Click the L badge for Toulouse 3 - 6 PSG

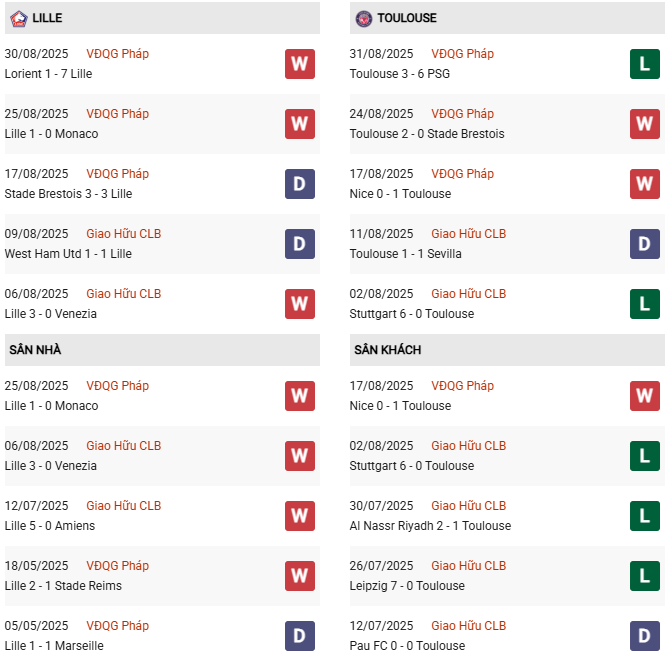(644, 64)
